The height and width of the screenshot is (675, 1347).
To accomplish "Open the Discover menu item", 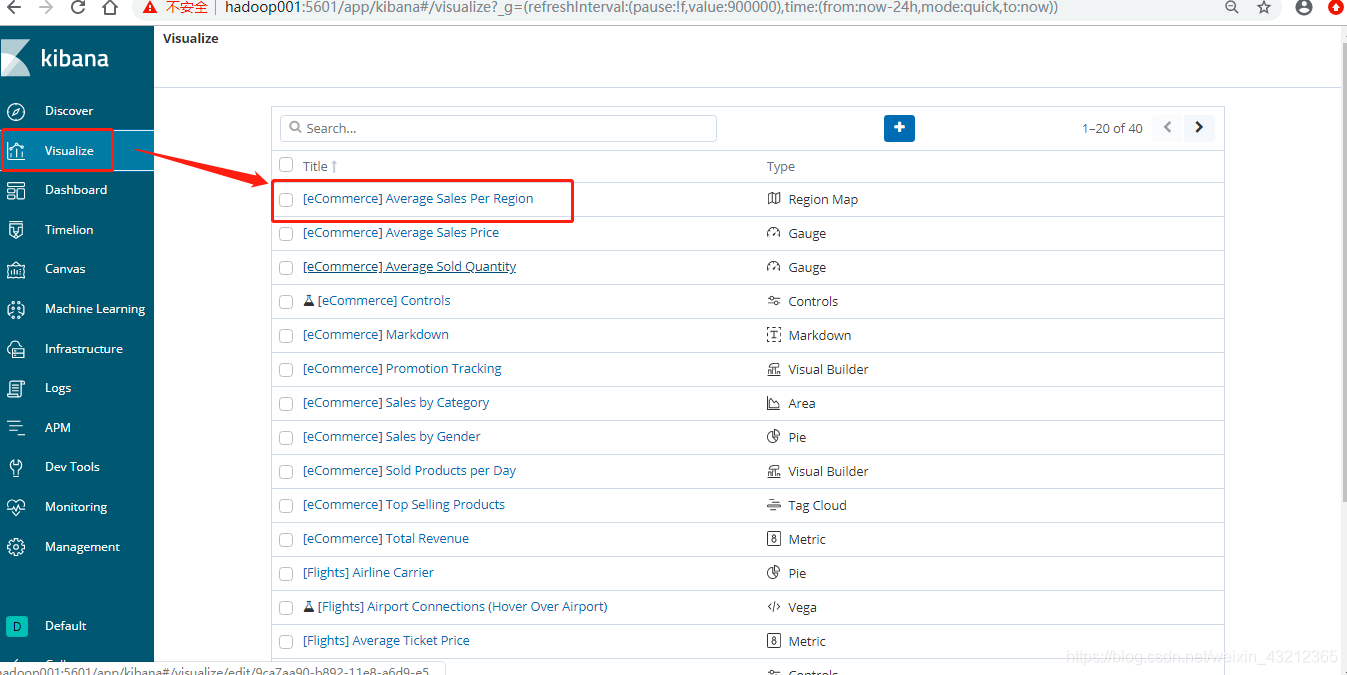I will pyautogui.click(x=69, y=111).
